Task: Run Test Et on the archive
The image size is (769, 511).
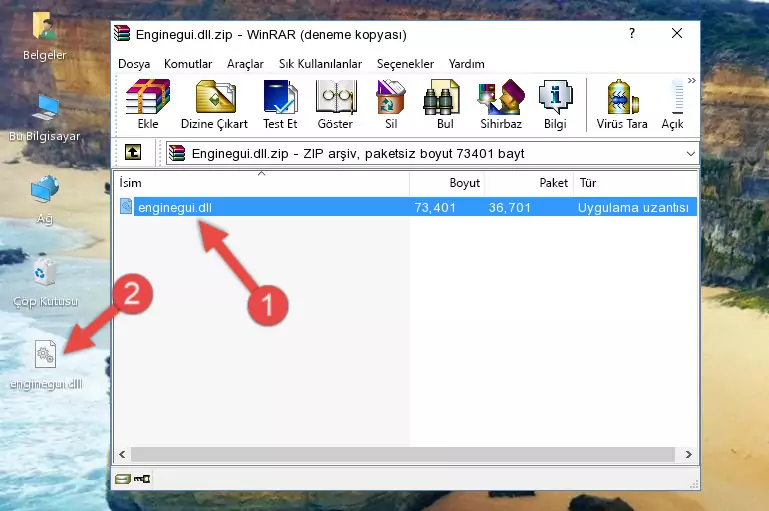Action: [280, 104]
